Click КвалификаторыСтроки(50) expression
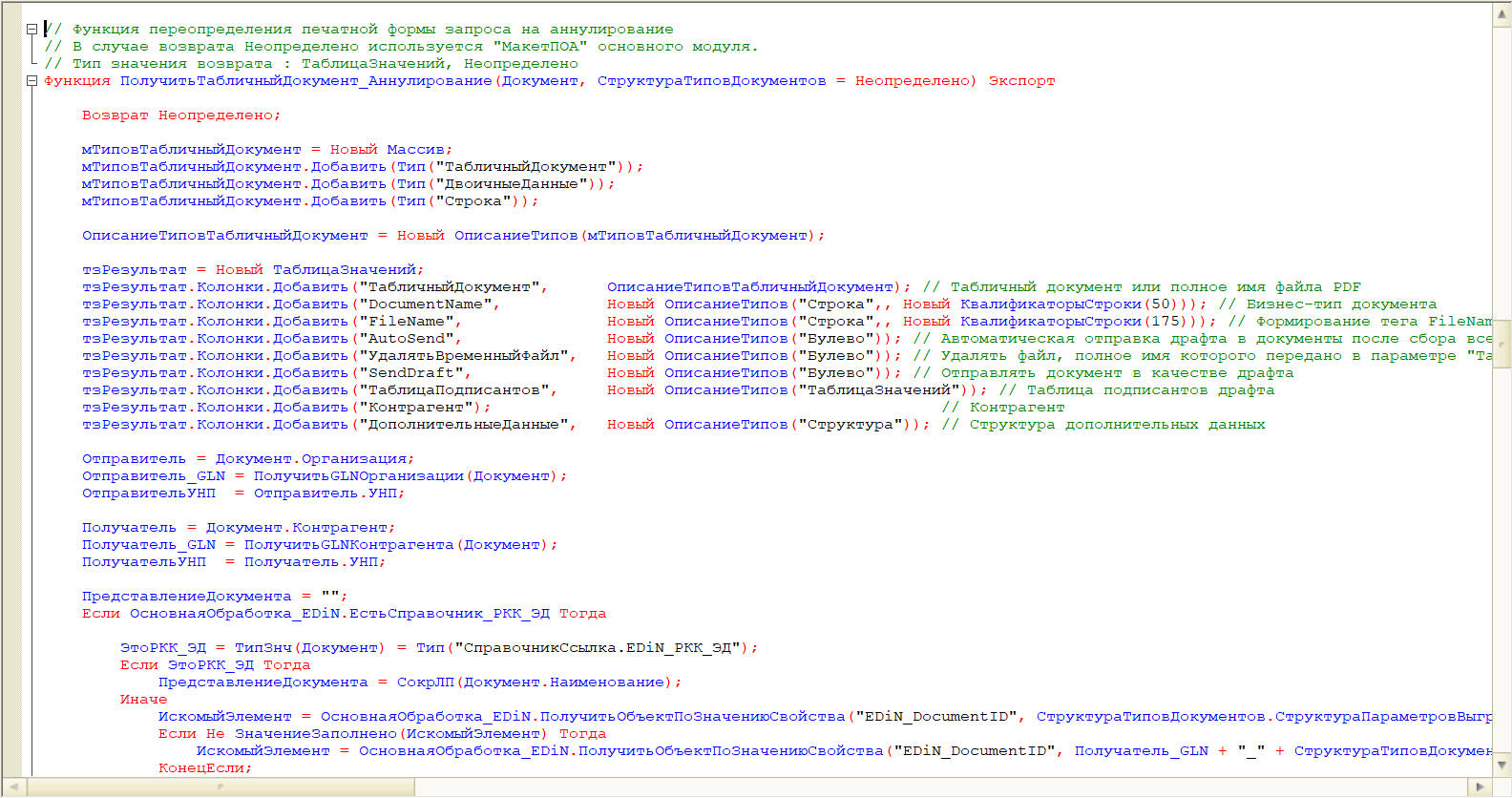 click(1069, 304)
